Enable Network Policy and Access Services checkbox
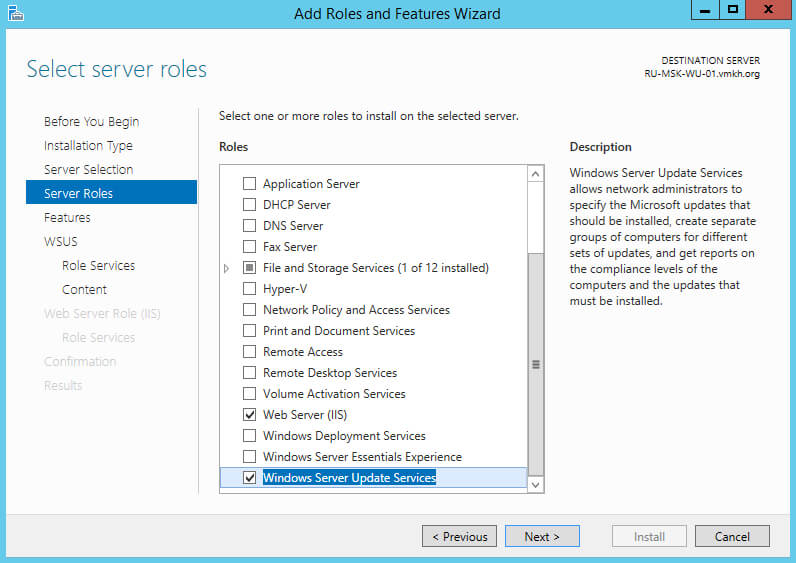The width and height of the screenshot is (796, 563). pos(249,310)
